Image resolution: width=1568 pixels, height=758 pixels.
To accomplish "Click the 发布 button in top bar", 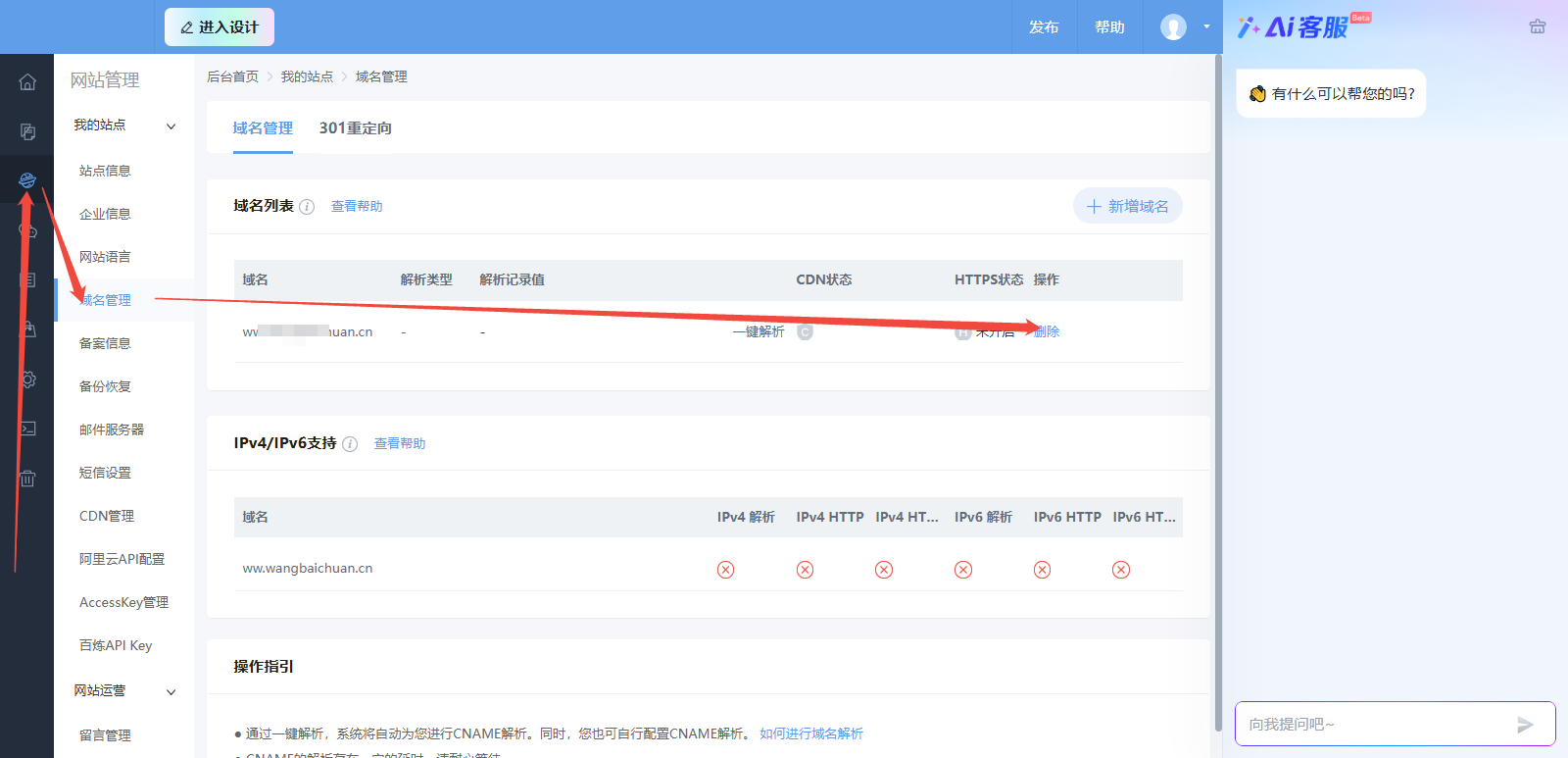I will (x=1044, y=27).
